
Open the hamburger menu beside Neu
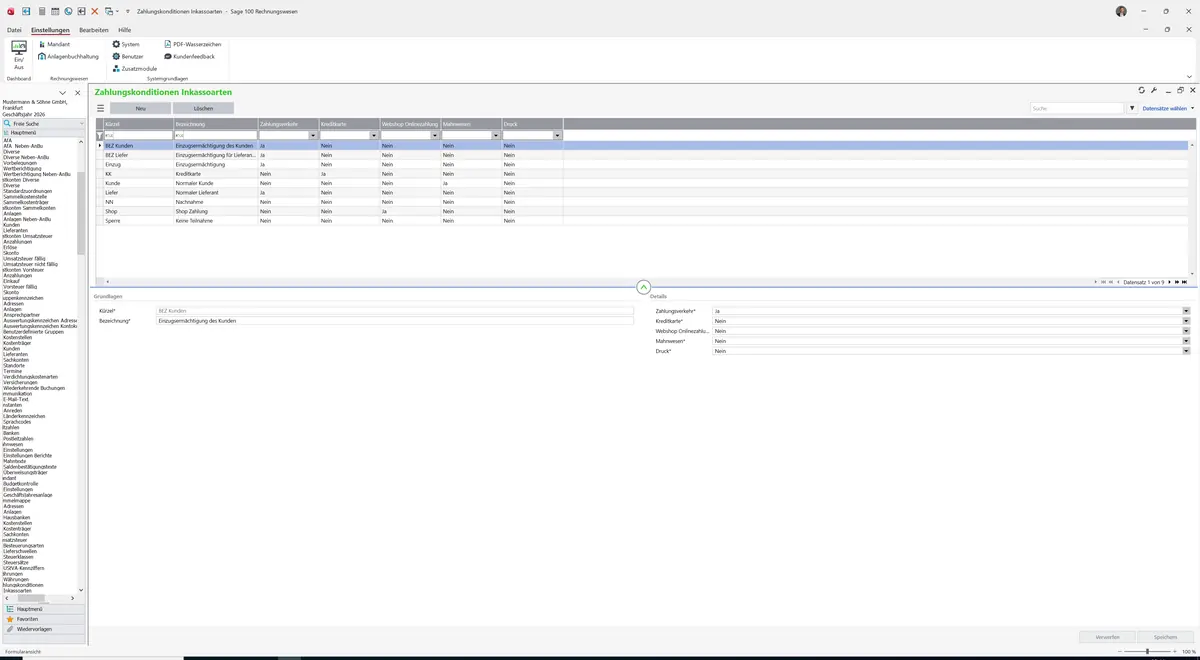[x=100, y=108]
